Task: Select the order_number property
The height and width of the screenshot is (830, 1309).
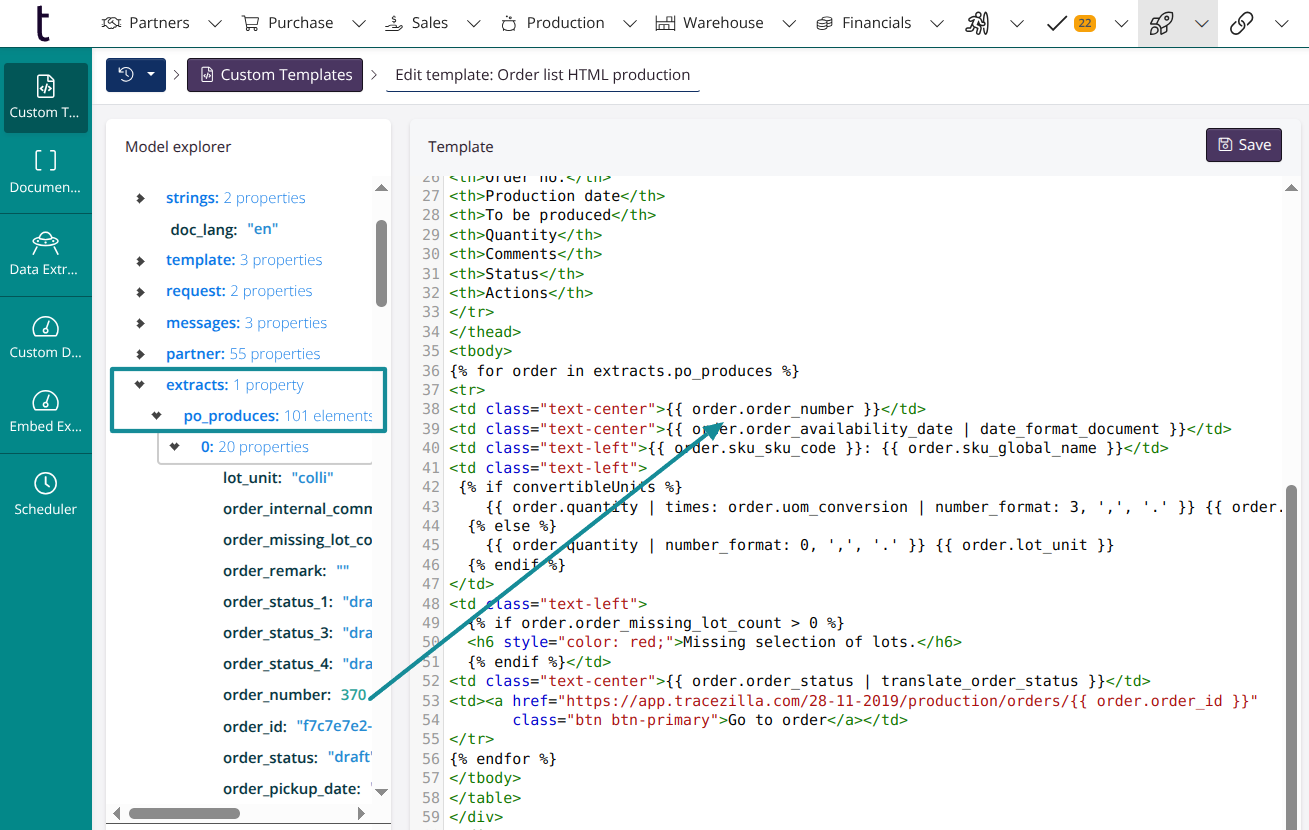Action: (295, 695)
